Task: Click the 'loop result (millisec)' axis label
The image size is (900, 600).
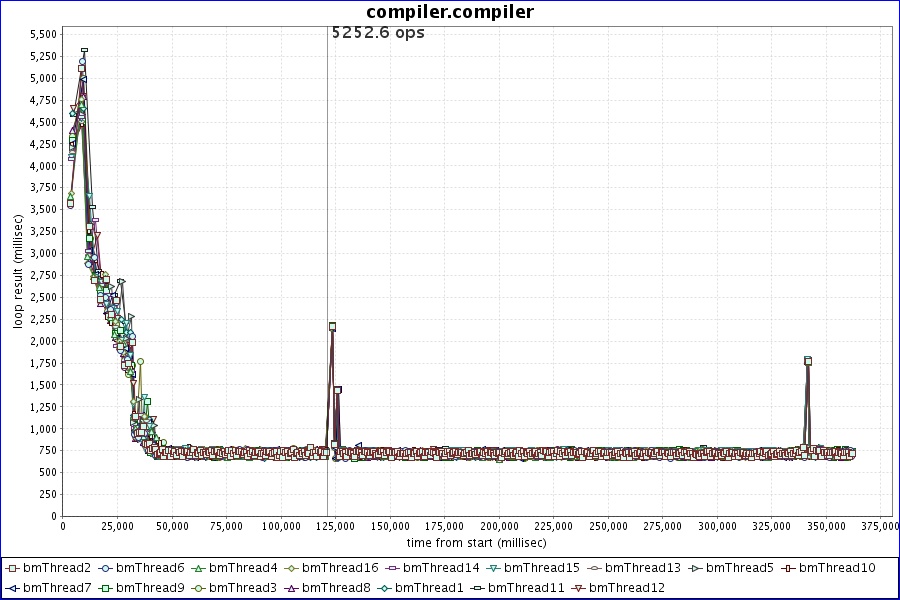Action: (18, 272)
